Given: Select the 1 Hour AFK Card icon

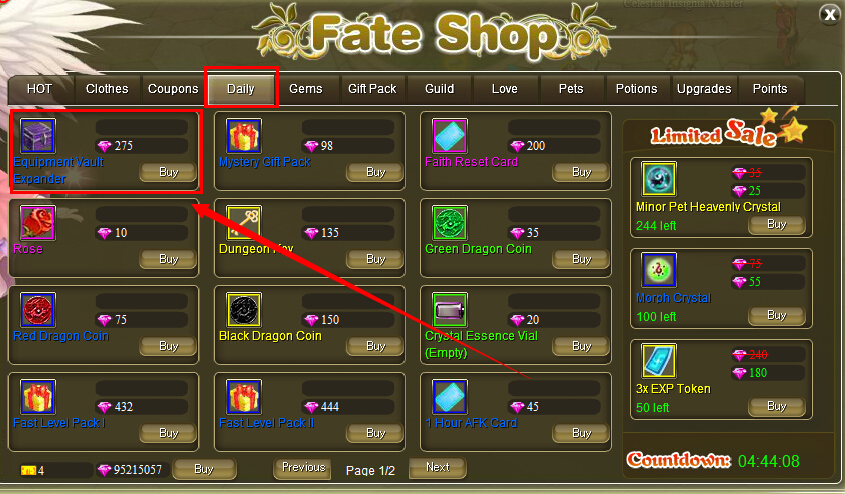Looking at the screenshot, I should (x=450, y=397).
